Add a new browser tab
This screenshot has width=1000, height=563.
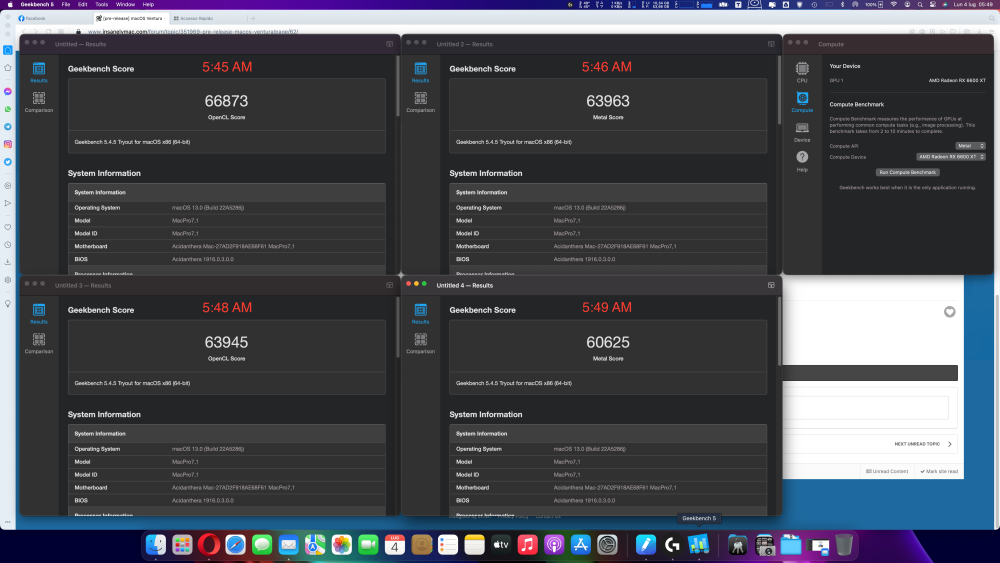253,18
